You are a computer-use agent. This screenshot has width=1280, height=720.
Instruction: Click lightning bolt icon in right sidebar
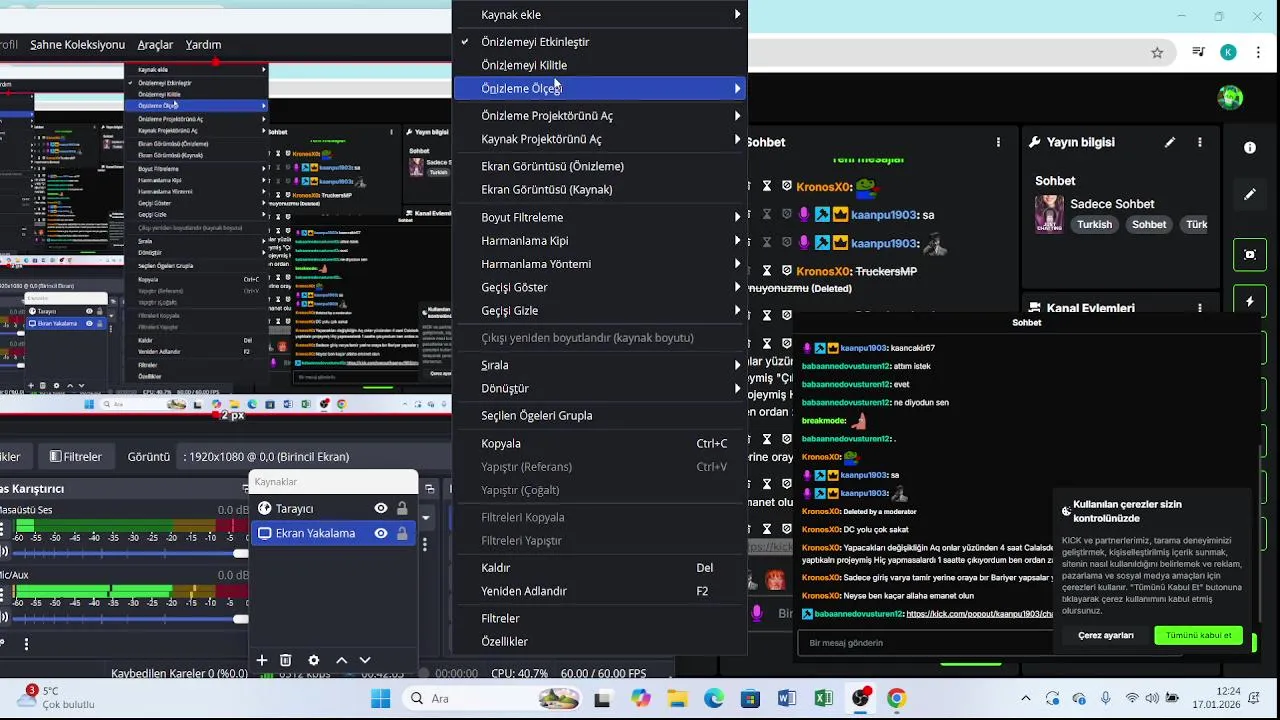click(1250, 301)
